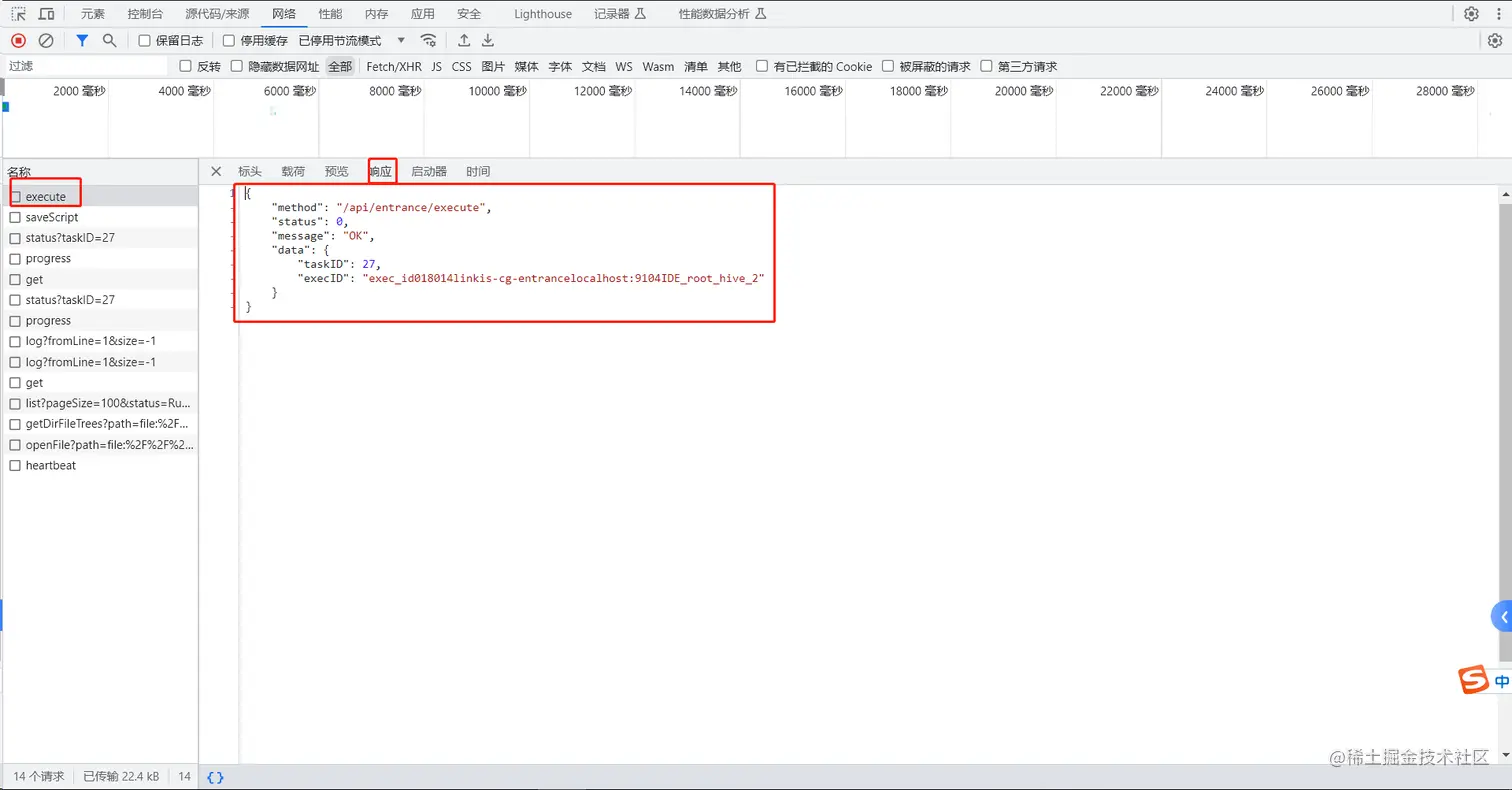This screenshot has width=1512, height=790.
Task: Open network panel settings gear
Action: [1495, 41]
